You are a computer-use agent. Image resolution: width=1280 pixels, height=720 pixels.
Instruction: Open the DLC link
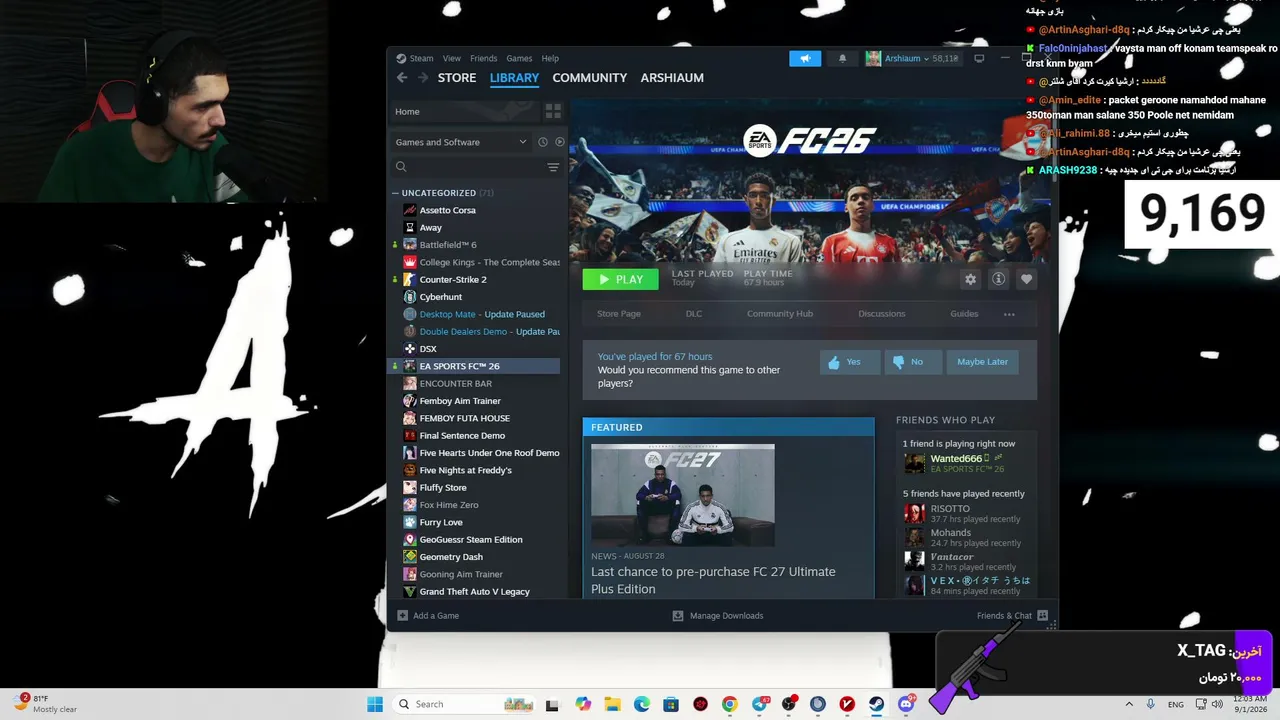(694, 314)
